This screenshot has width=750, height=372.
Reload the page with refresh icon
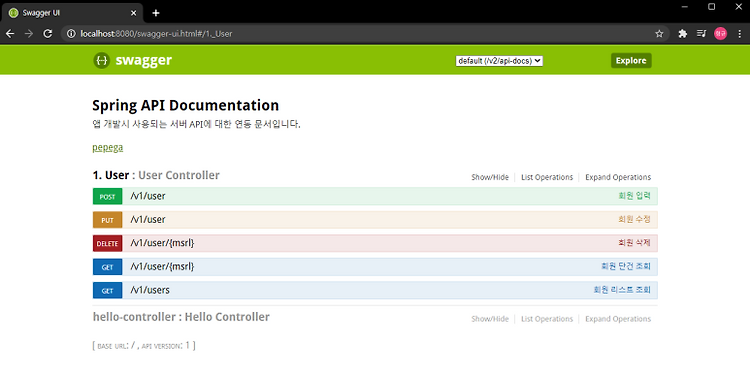pos(47,33)
